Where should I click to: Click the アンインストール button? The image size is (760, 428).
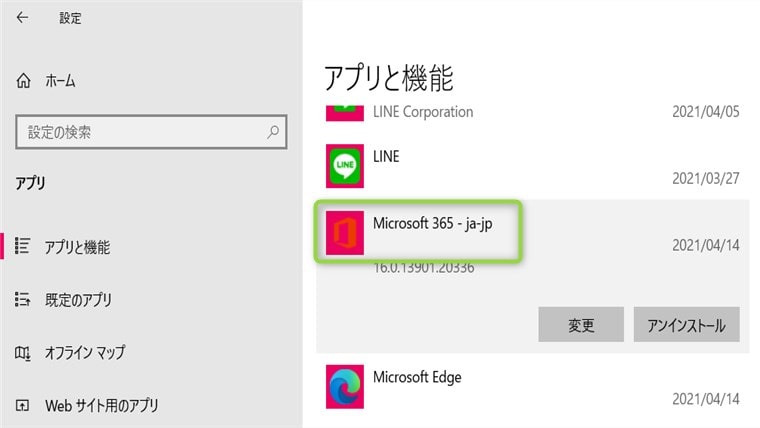[687, 324]
